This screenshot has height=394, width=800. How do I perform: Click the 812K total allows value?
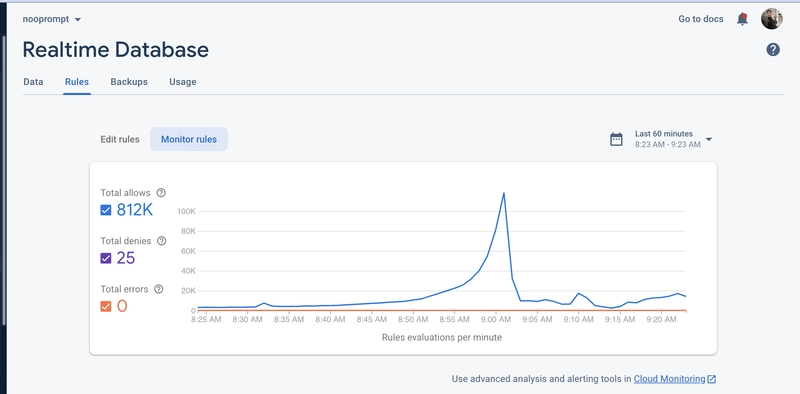click(x=135, y=210)
